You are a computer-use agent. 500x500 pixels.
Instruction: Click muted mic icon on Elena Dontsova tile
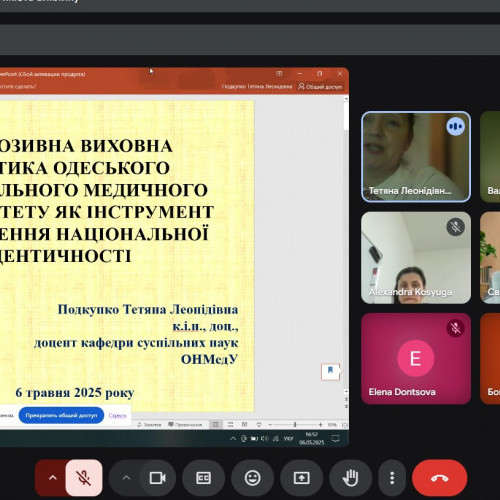point(455,328)
